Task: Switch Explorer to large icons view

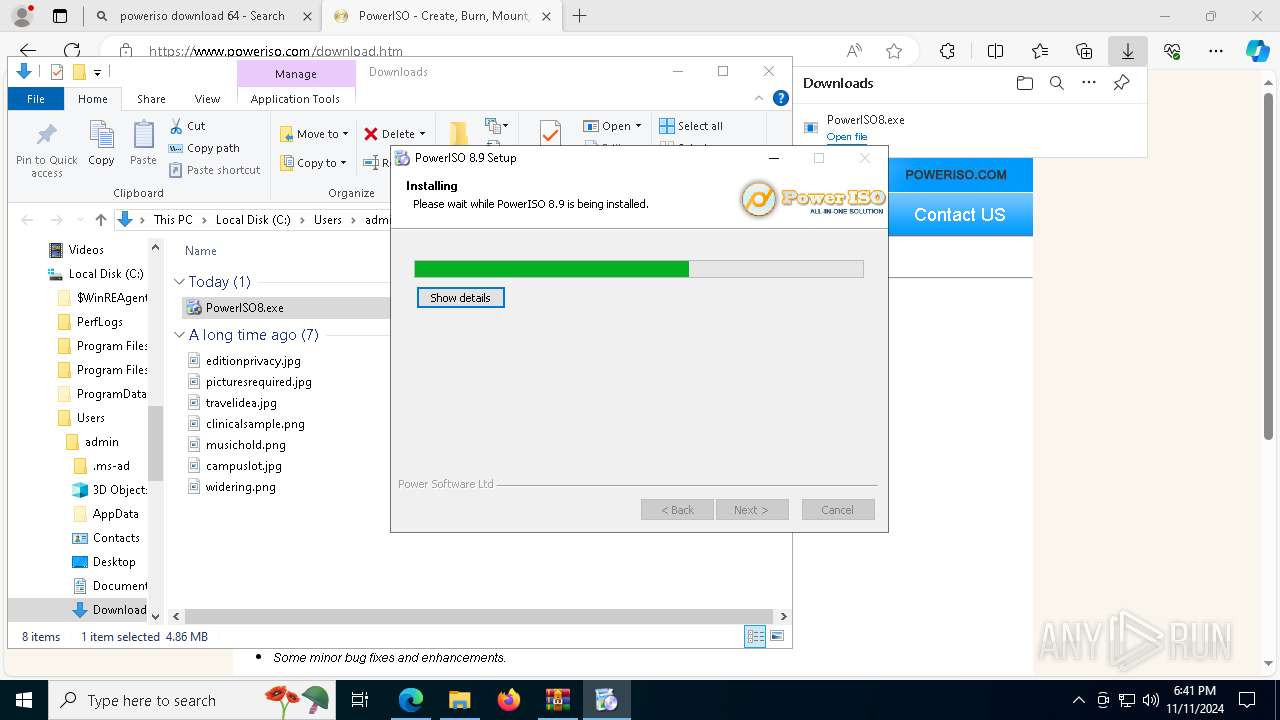Action: click(x=777, y=636)
